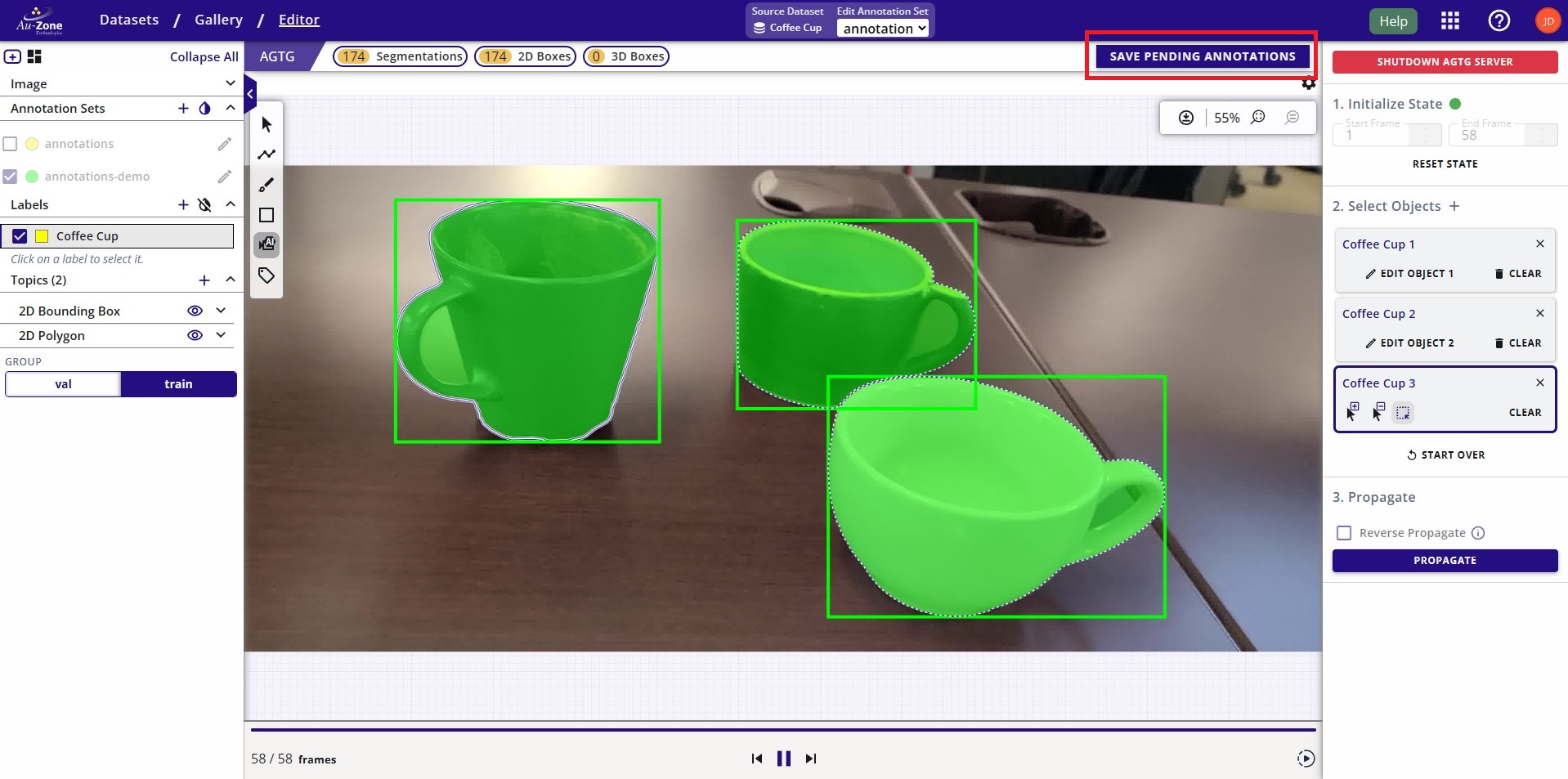
Task: Add a new object to select
Action: coord(1454,206)
